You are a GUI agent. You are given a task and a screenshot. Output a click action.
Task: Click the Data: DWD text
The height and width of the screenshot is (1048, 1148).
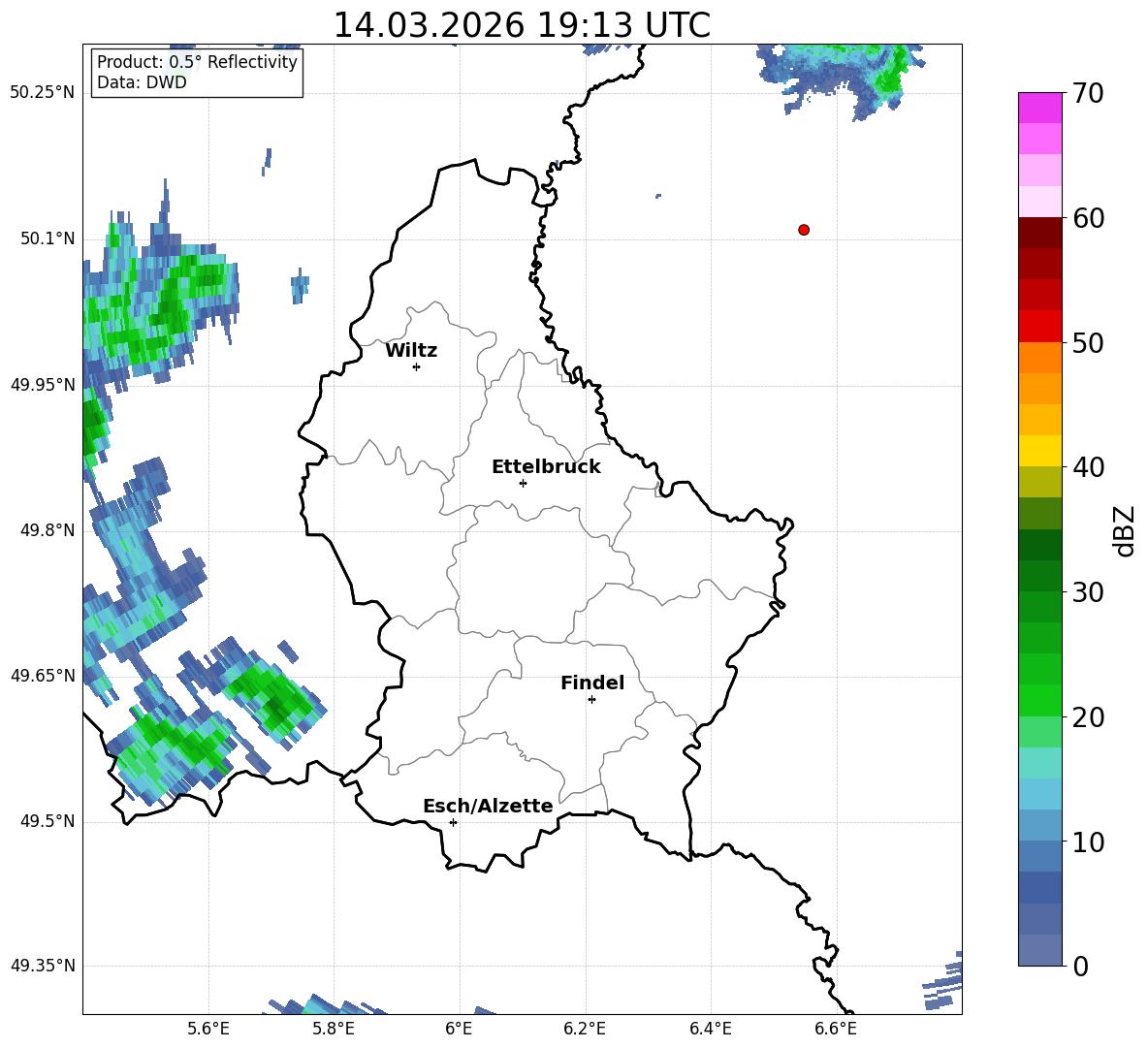[142, 82]
